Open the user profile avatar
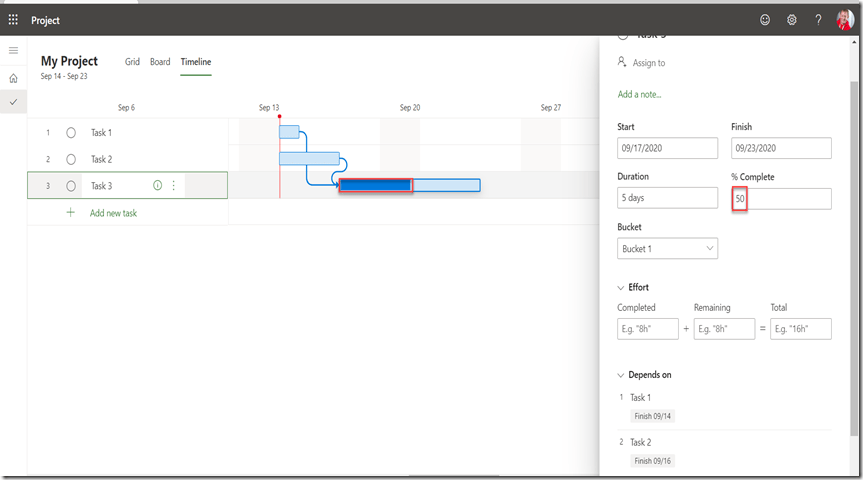The height and width of the screenshot is (480, 863). pyautogui.click(x=845, y=20)
